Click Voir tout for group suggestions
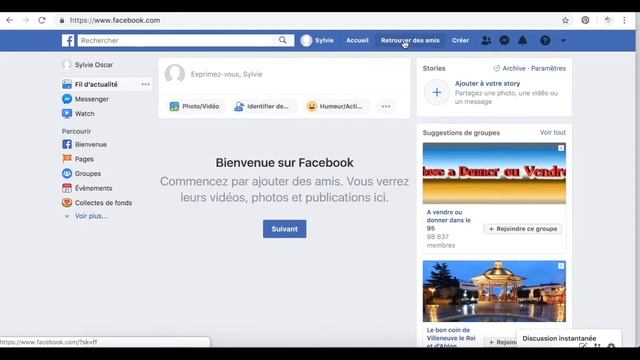This screenshot has height=360, width=640. coord(553,132)
